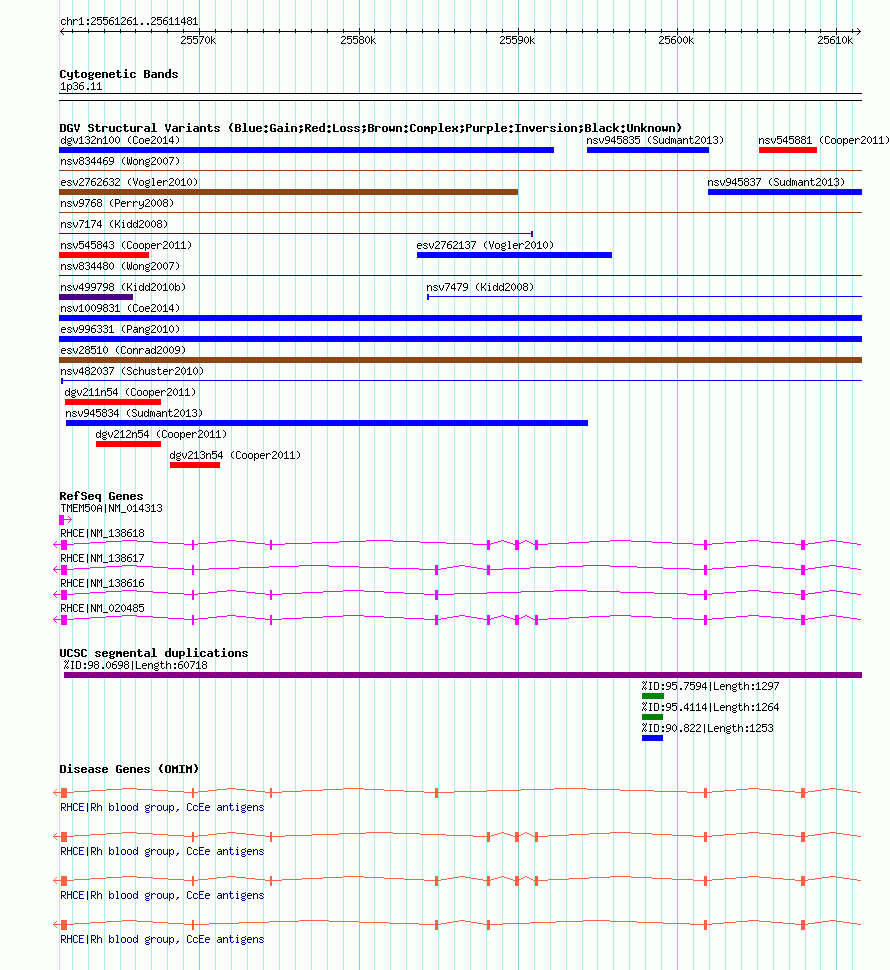Select the 1p36.11 cytogenetic band label
This screenshot has height=970, width=890.
pyautogui.click(x=81, y=87)
